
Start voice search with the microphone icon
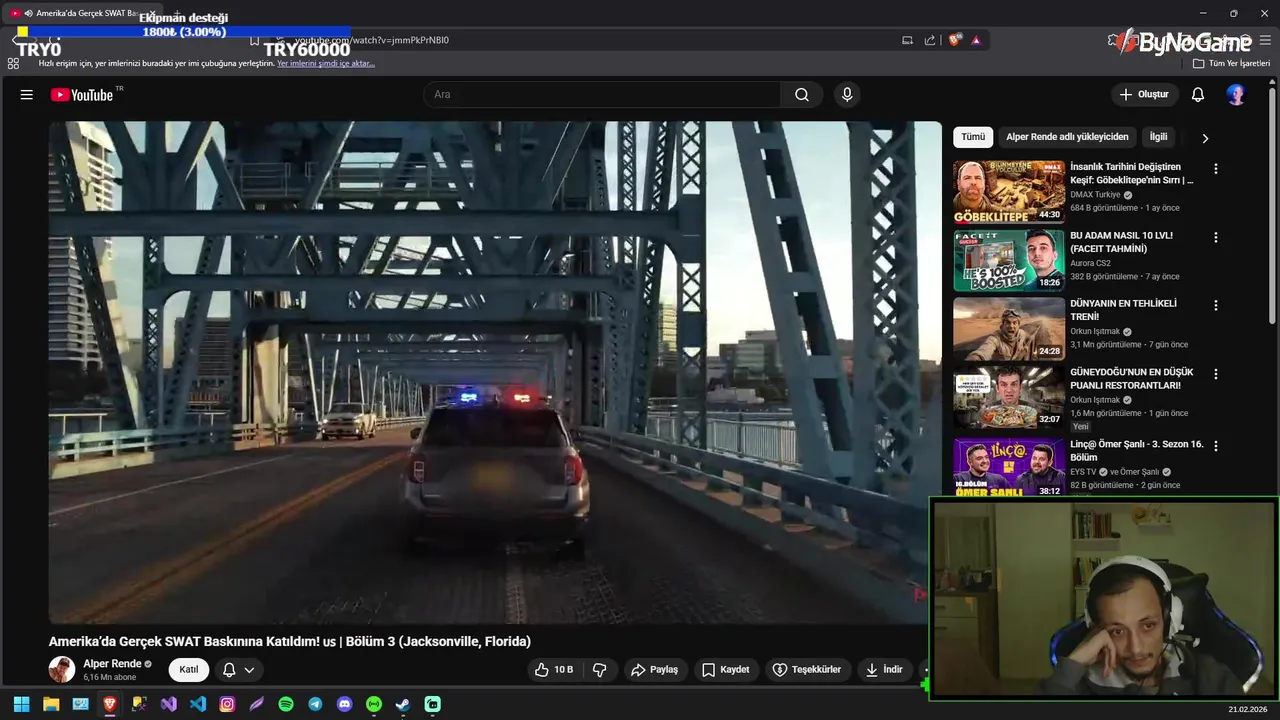point(847,95)
